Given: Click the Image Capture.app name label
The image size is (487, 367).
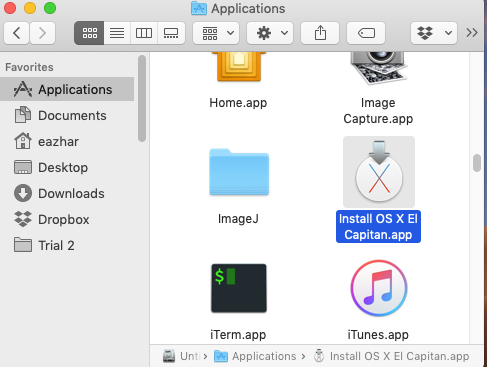Looking at the screenshot, I should (378, 111).
